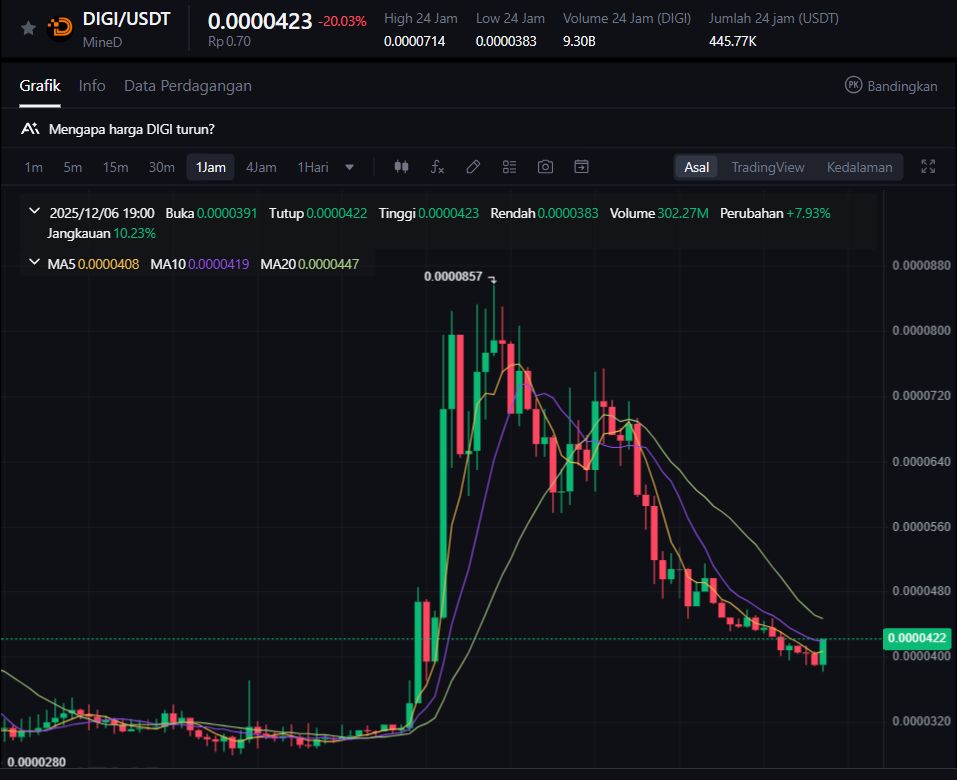Switch chart mode to TradingView
The width and height of the screenshot is (957, 780).
tap(767, 167)
